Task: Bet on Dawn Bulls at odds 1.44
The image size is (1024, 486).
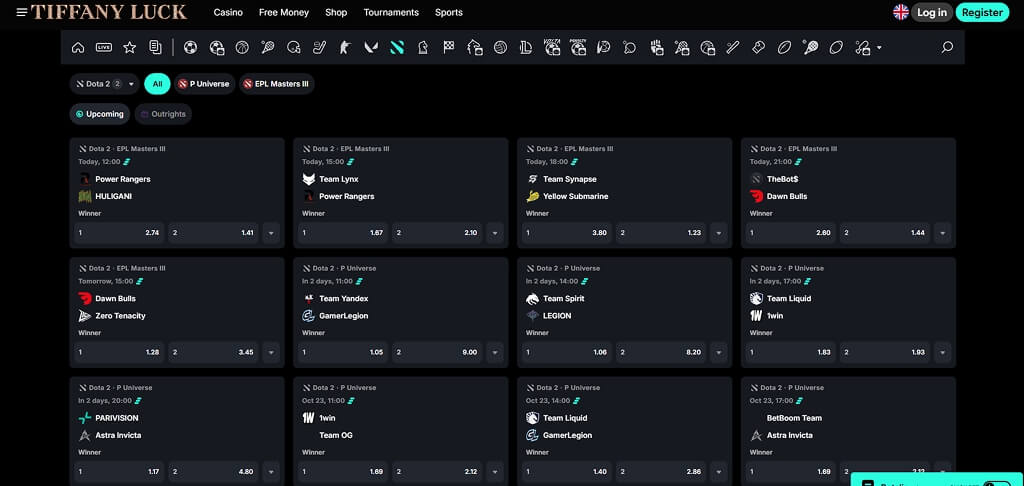Action: [885, 233]
